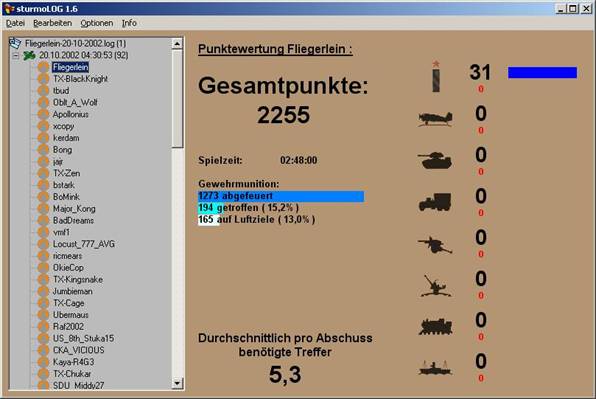
Task: Select the anti-aircraft gun silhouette icon
Action: (x=436, y=286)
